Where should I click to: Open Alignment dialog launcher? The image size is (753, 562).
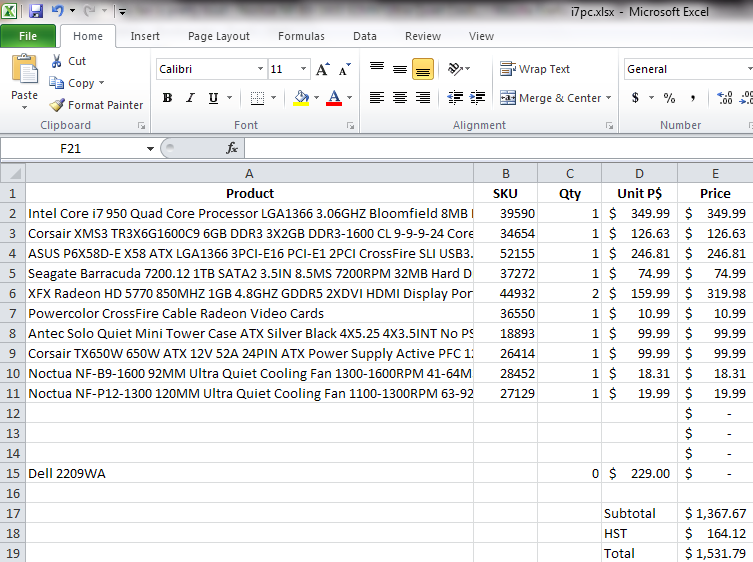[x=609, y=125]
